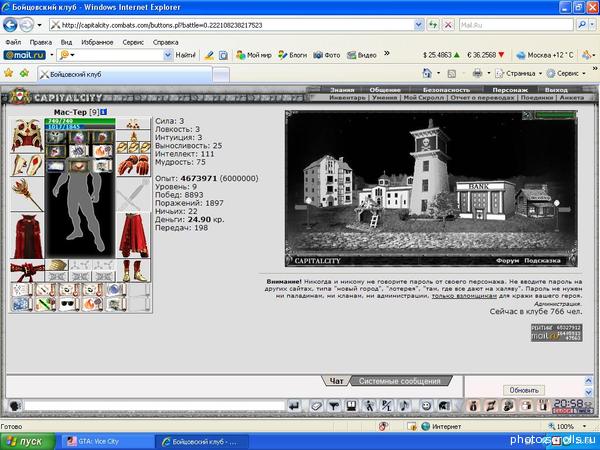
Task: Open the Избранное menu
Action: 97,42
